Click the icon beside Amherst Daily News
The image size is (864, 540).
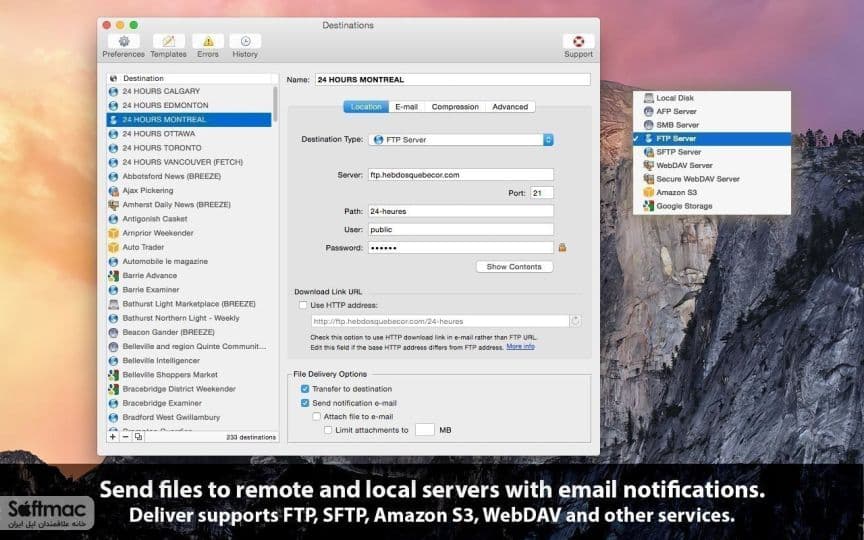tap(114, 205)
